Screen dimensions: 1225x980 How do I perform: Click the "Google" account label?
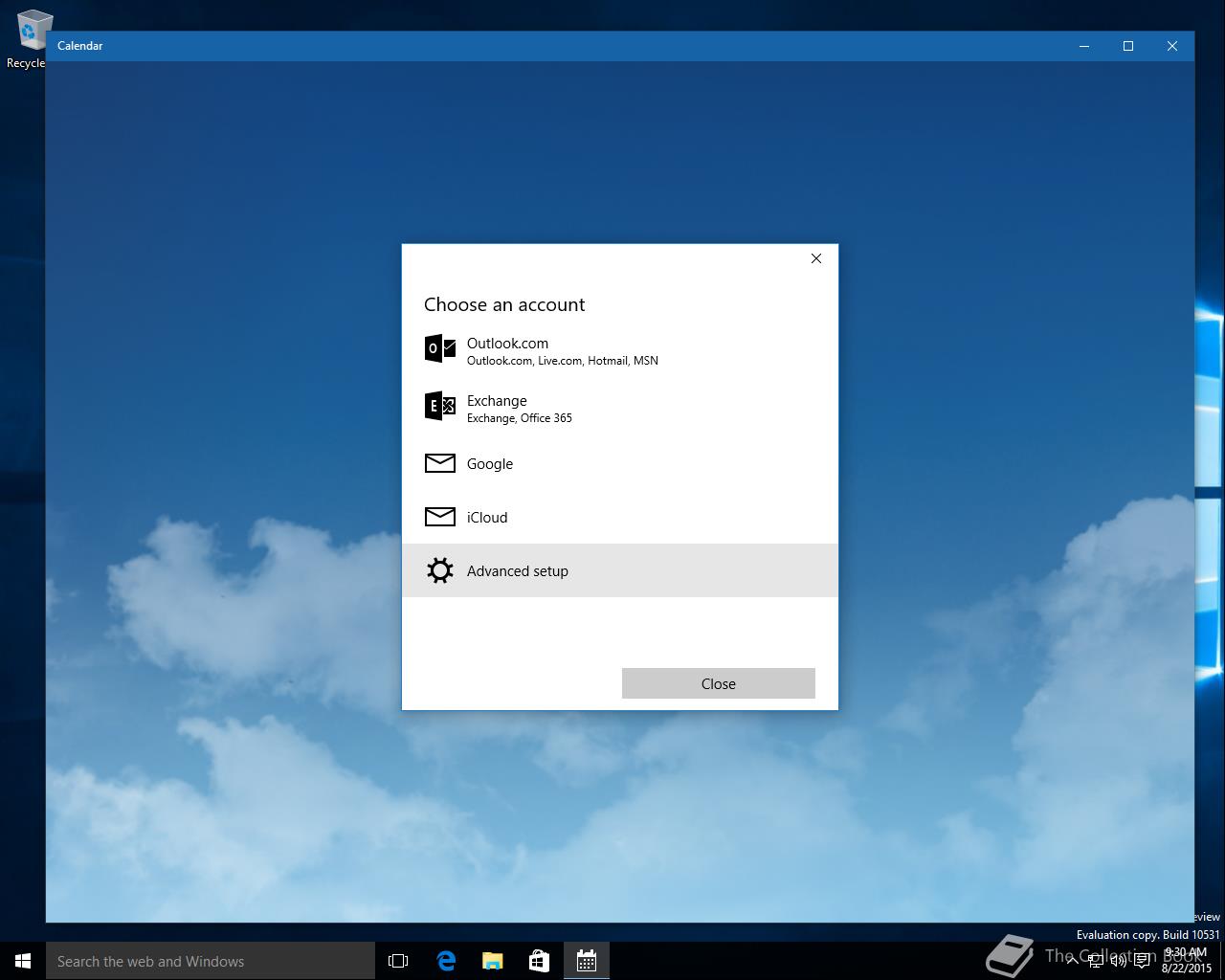point(490,464)
